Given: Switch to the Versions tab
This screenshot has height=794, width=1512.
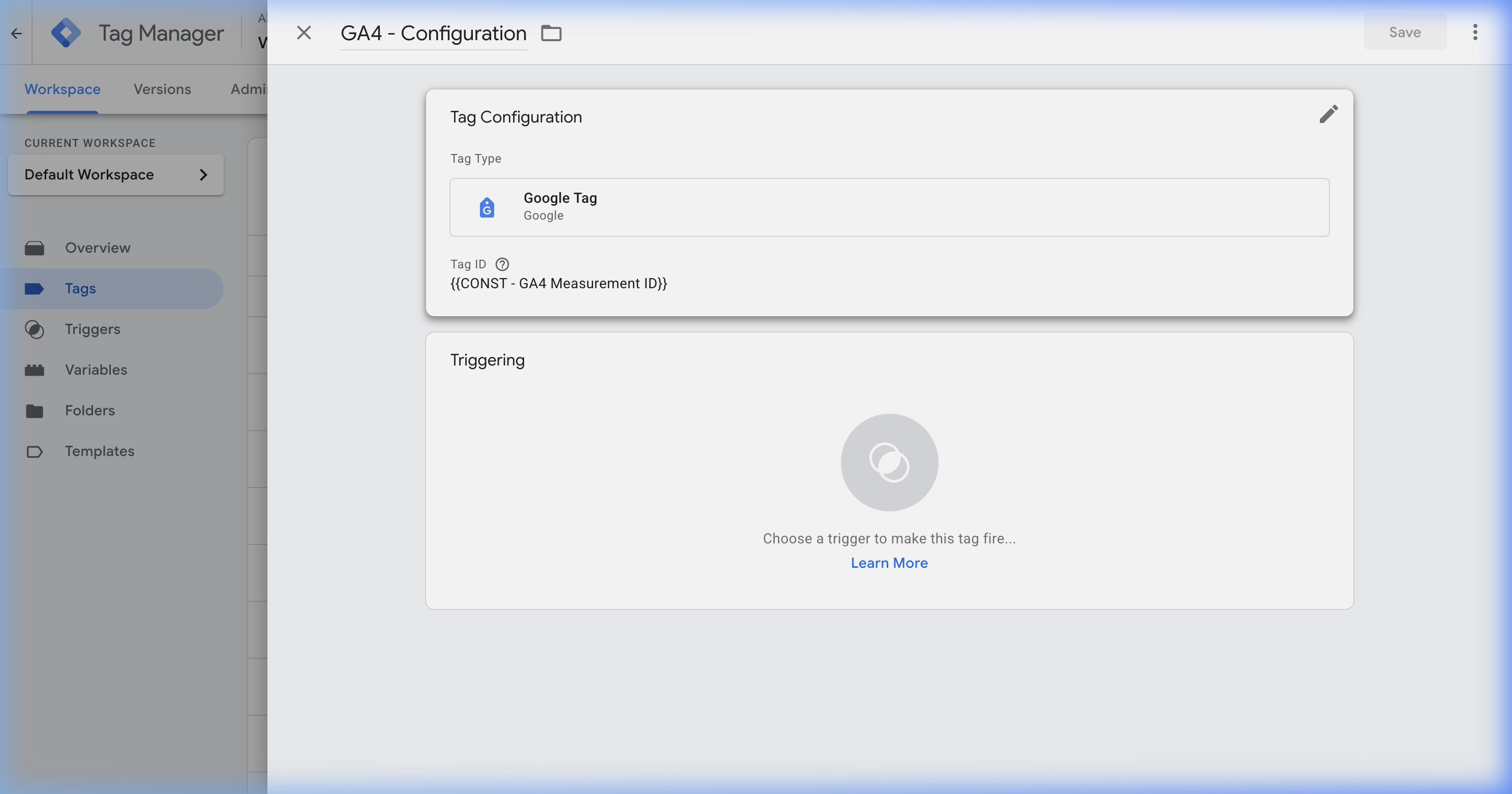Looking at the screenshot, I should 162,88.
